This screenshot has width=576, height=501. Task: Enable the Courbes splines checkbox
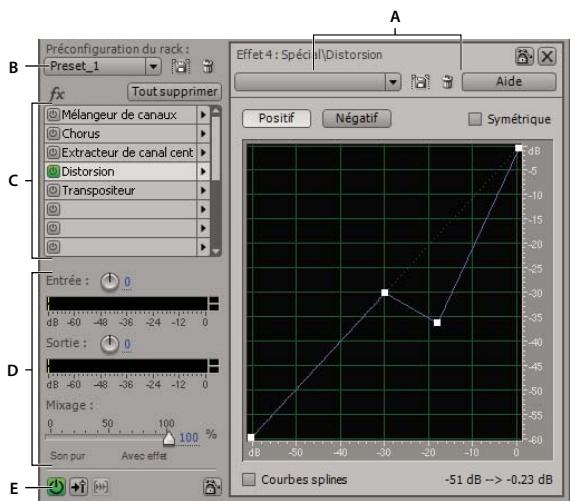[249, 479]
